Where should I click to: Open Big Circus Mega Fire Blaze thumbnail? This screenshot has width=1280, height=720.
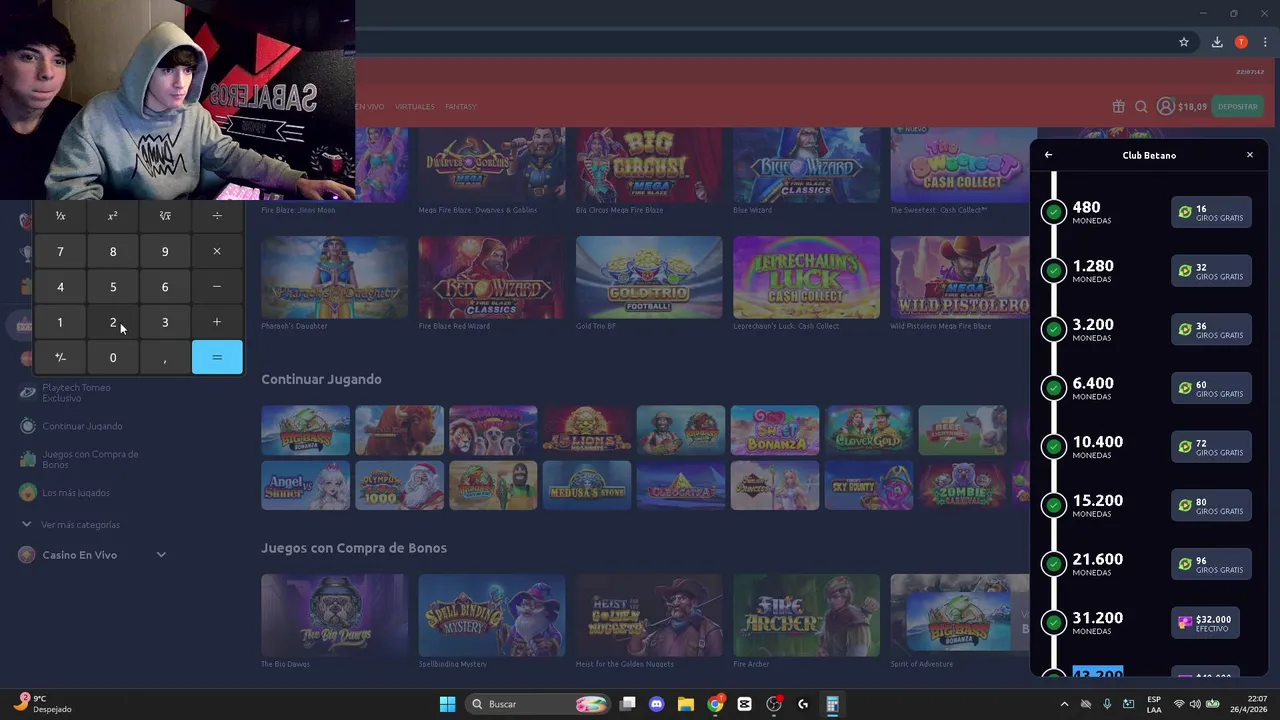(649, 165)
